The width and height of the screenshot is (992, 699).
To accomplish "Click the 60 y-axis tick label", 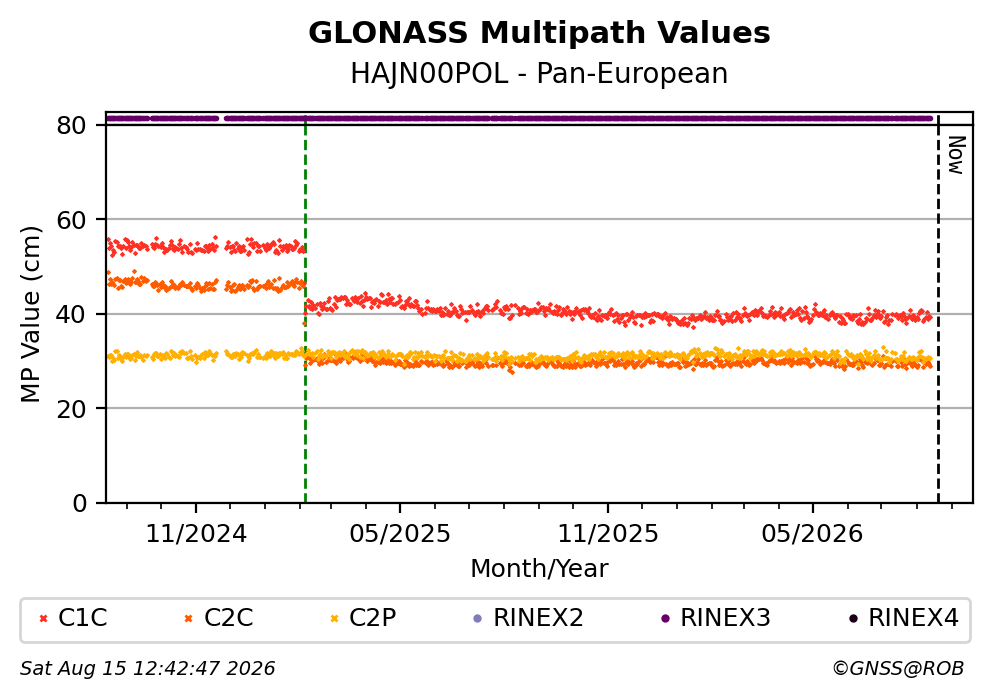I will [71, 220].
